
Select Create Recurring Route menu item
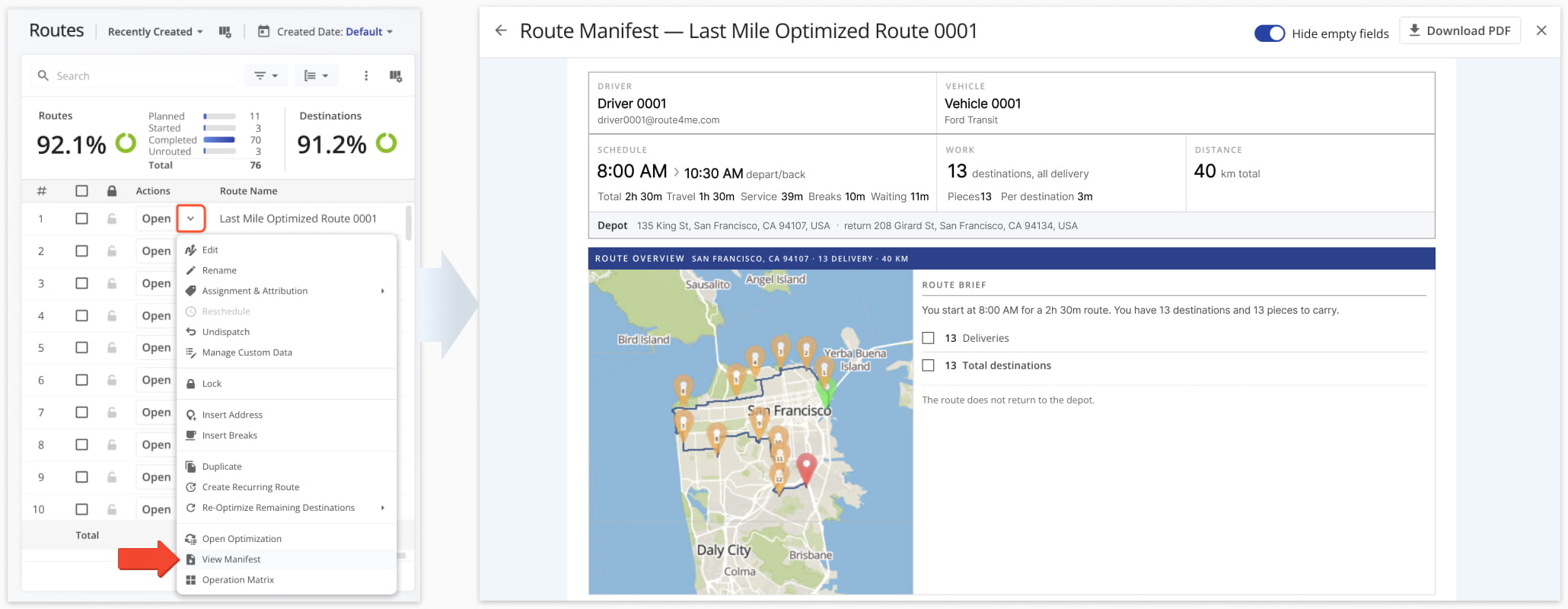click(286, 487)
